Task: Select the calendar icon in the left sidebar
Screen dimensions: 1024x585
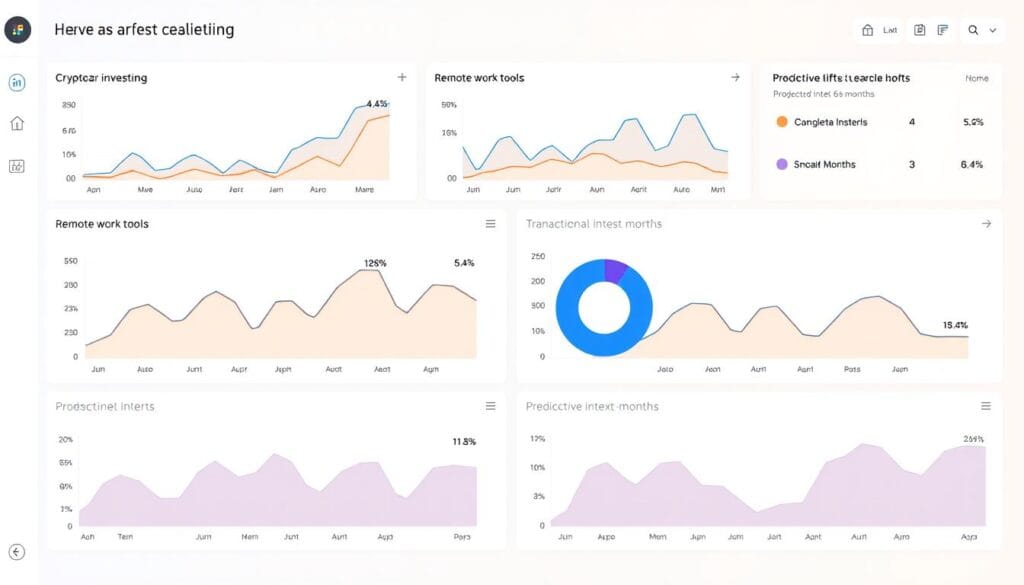Action: click(17, 166)
